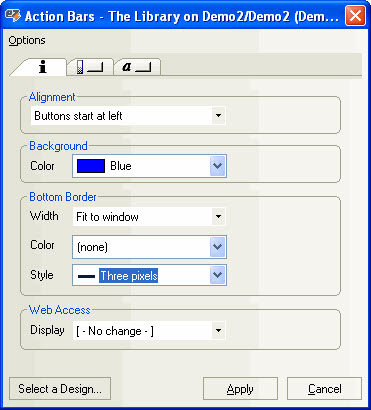
Task: Switch to the button font properties tab
Action: point(137,67)
